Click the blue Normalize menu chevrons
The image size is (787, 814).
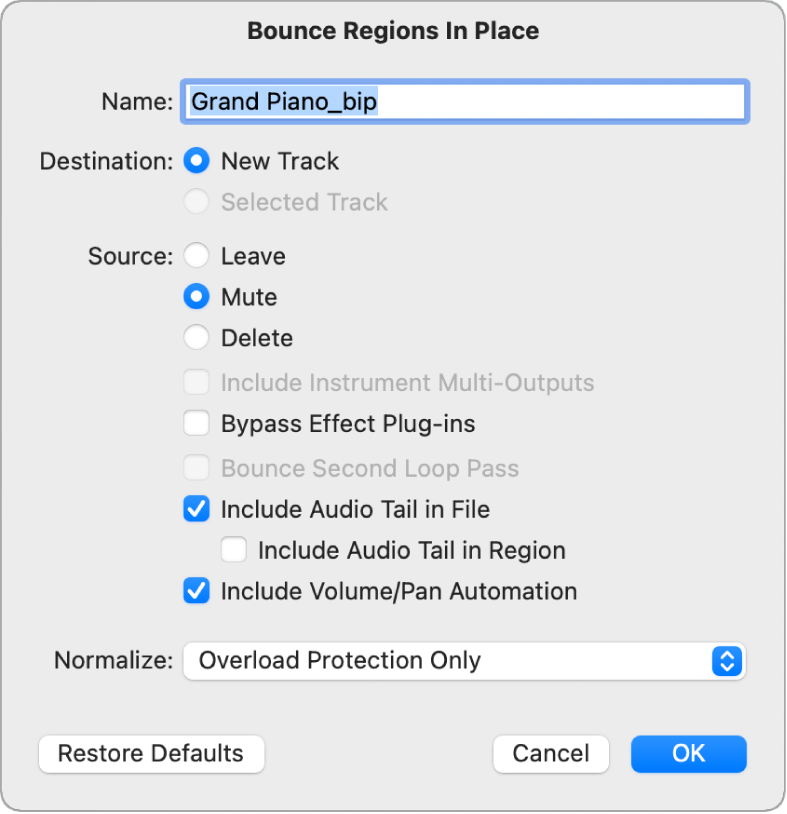pyautogui.click(x=727, y=661)
